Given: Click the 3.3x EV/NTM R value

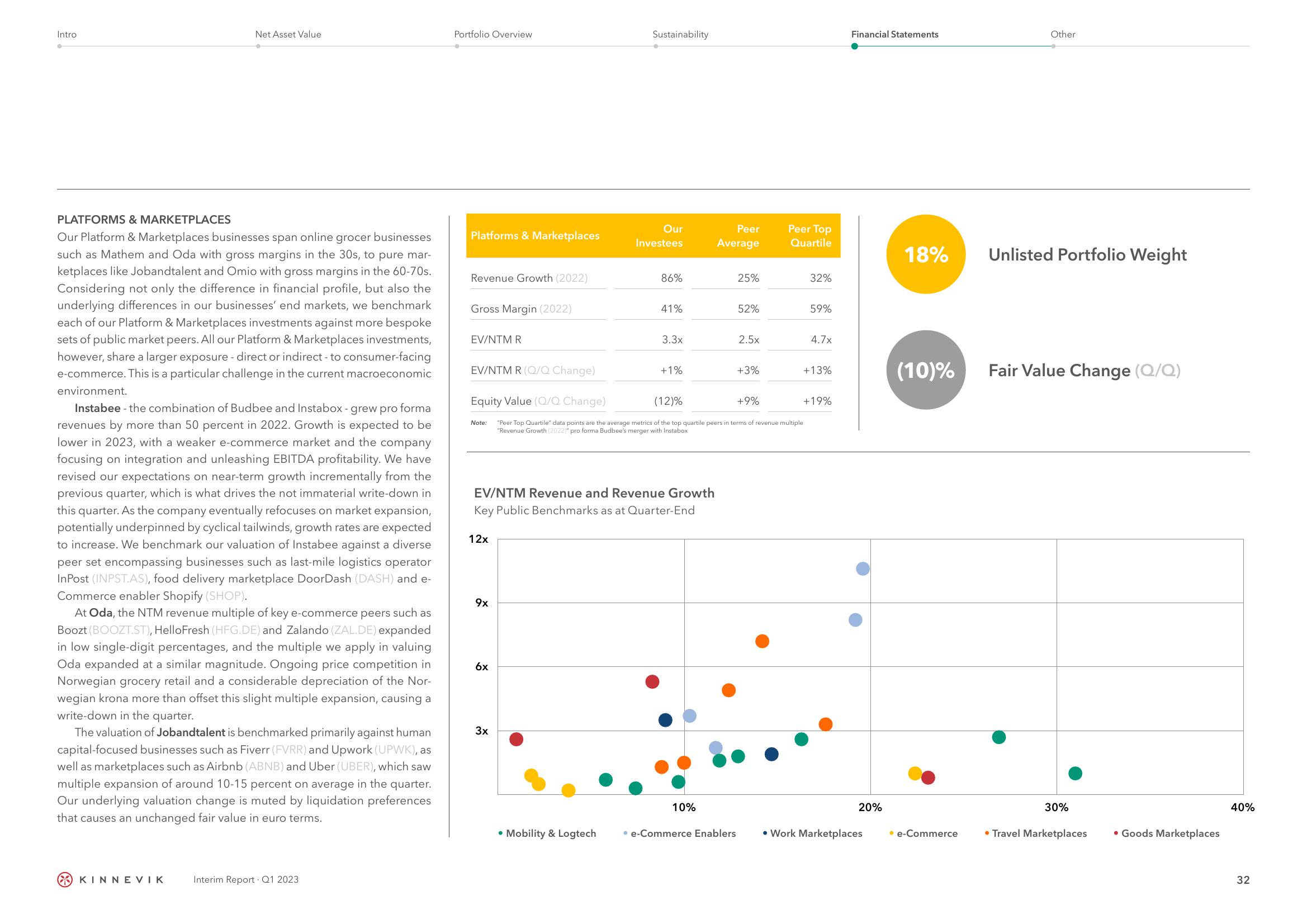Looking at the screenshot, I should click(673, 339).
